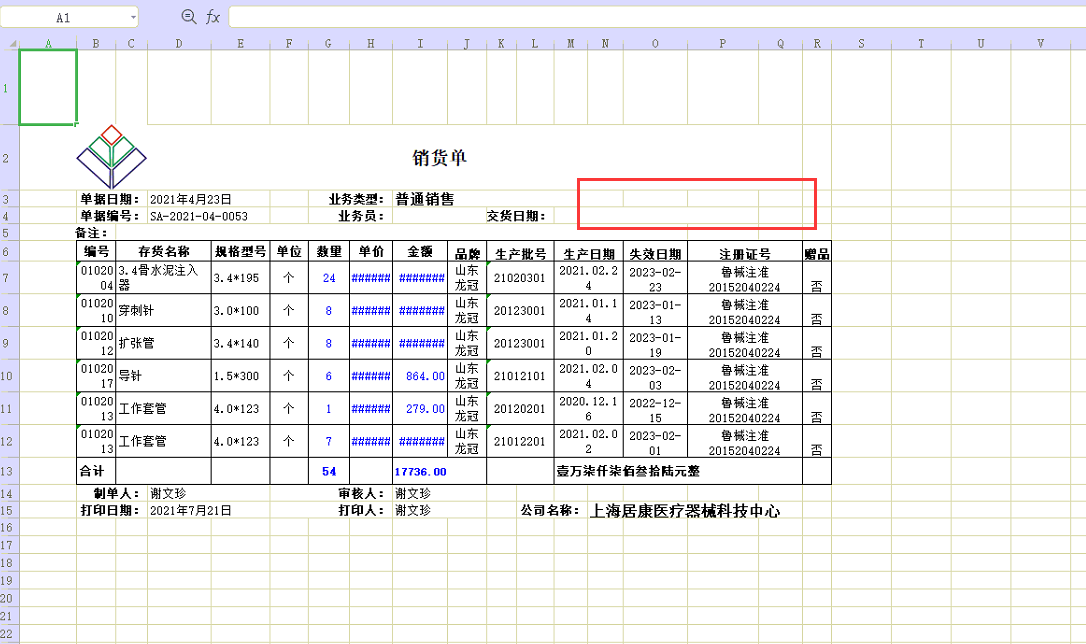Click into the formula bar input
Image resolution: width=1086 pixels, height=644 pixels.
click(657, 17)
